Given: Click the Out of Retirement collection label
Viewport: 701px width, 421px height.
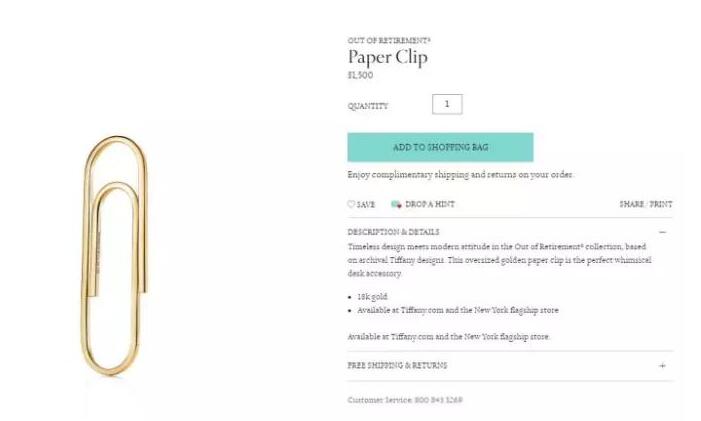Looking at the screenshot, I should pyautogui.click(x=389, y=40).
